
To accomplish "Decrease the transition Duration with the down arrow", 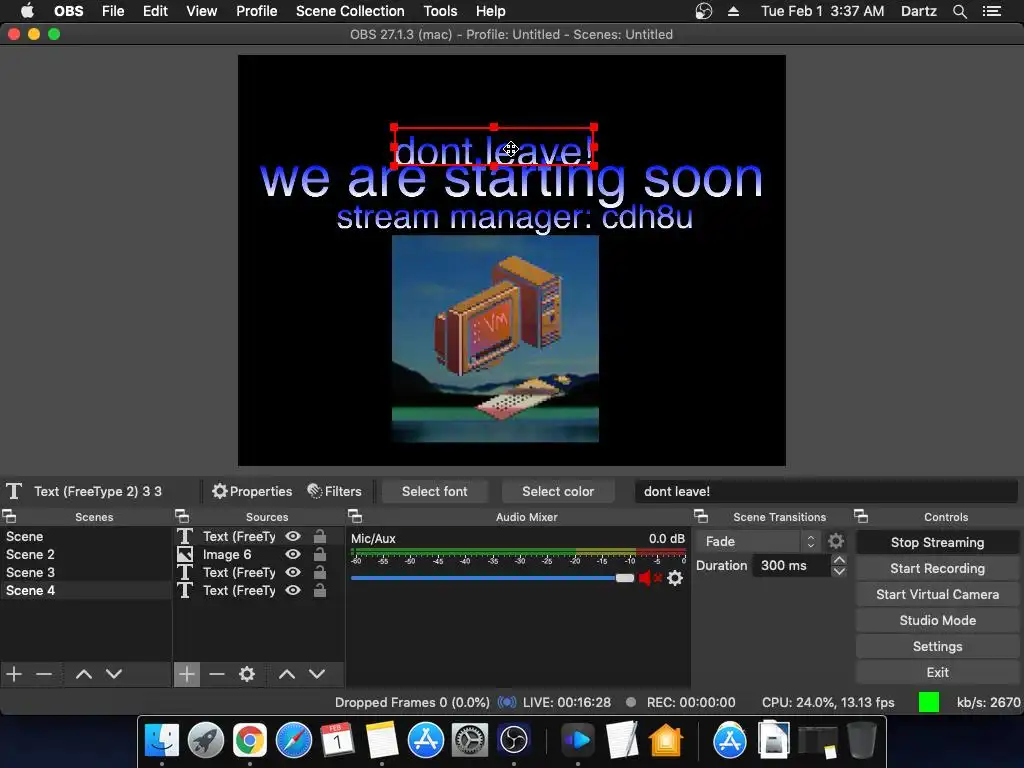I will coord(839,571).
